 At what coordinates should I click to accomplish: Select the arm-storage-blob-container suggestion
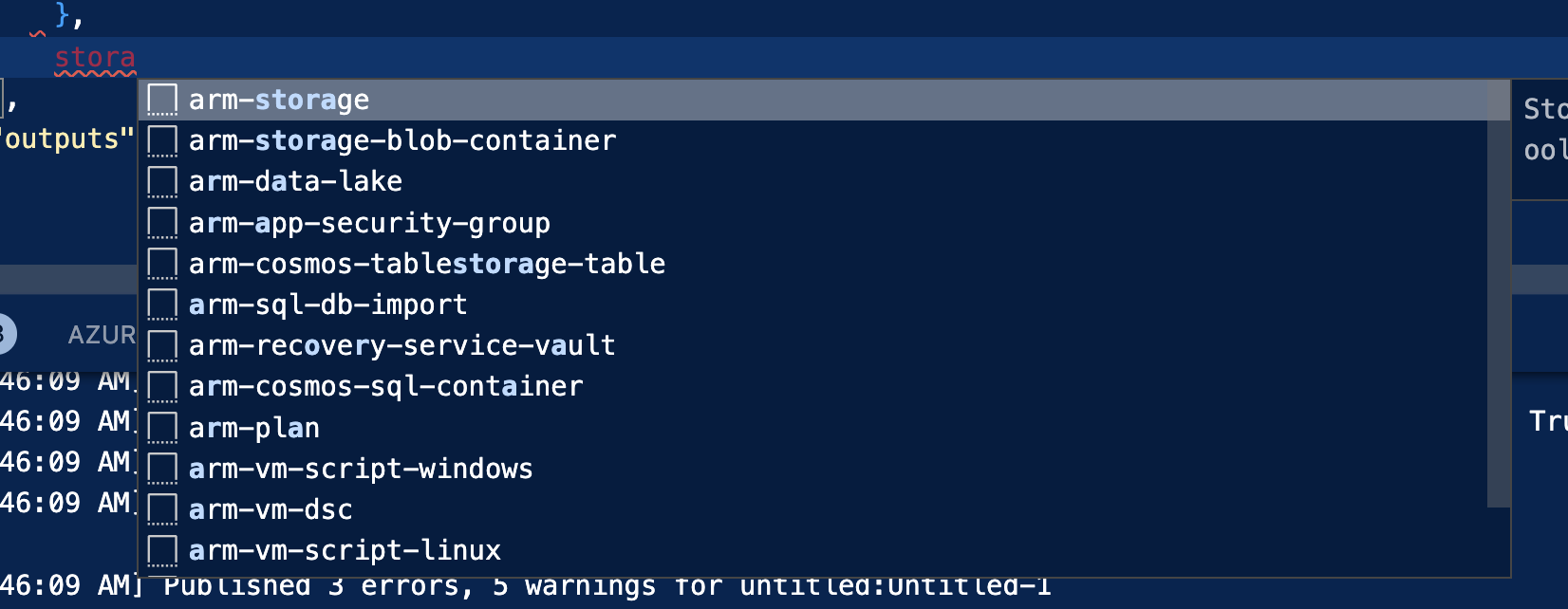[x=401, y=139]
